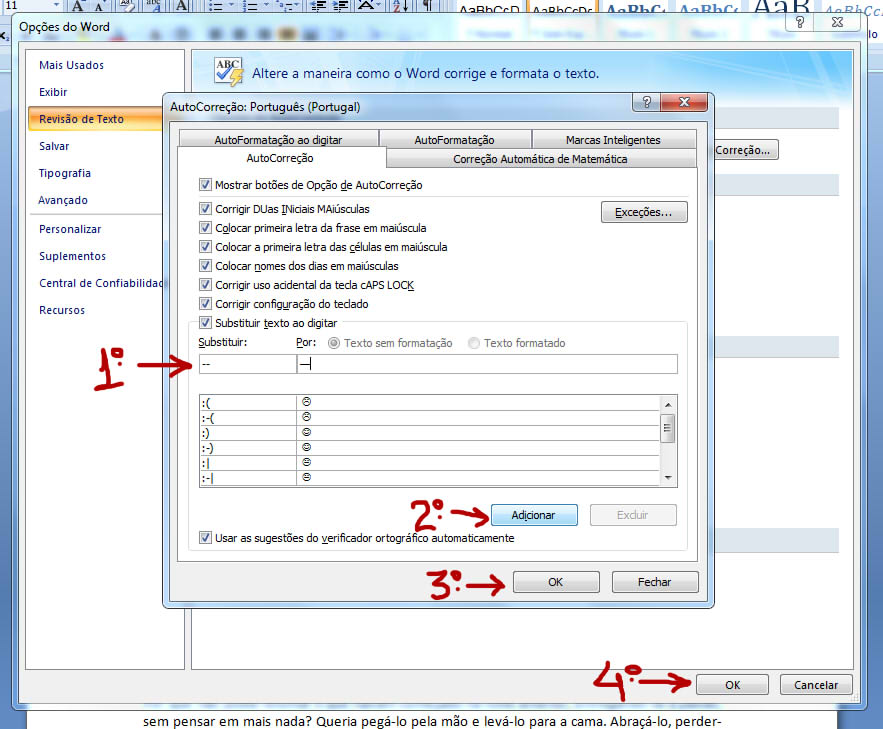
Task: Toggle Colocar nomes dos dias em maiúsculas
Action: click(x=205, y=266)
